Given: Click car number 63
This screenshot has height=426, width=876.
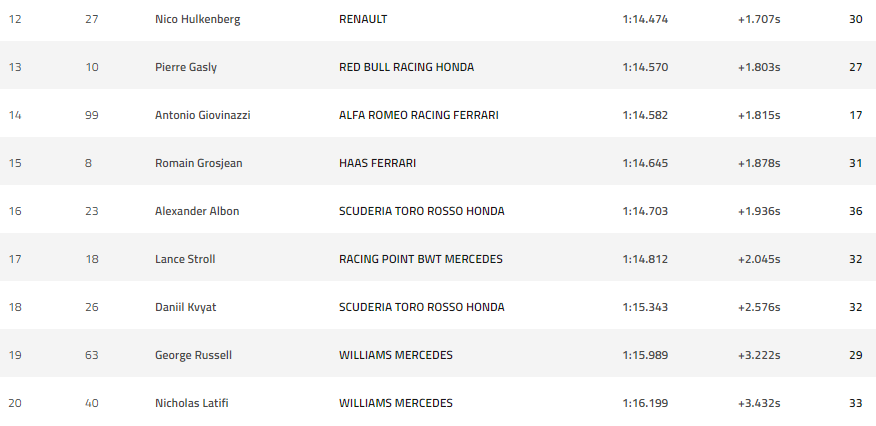Looking at the screenshot, I should 93,355.
